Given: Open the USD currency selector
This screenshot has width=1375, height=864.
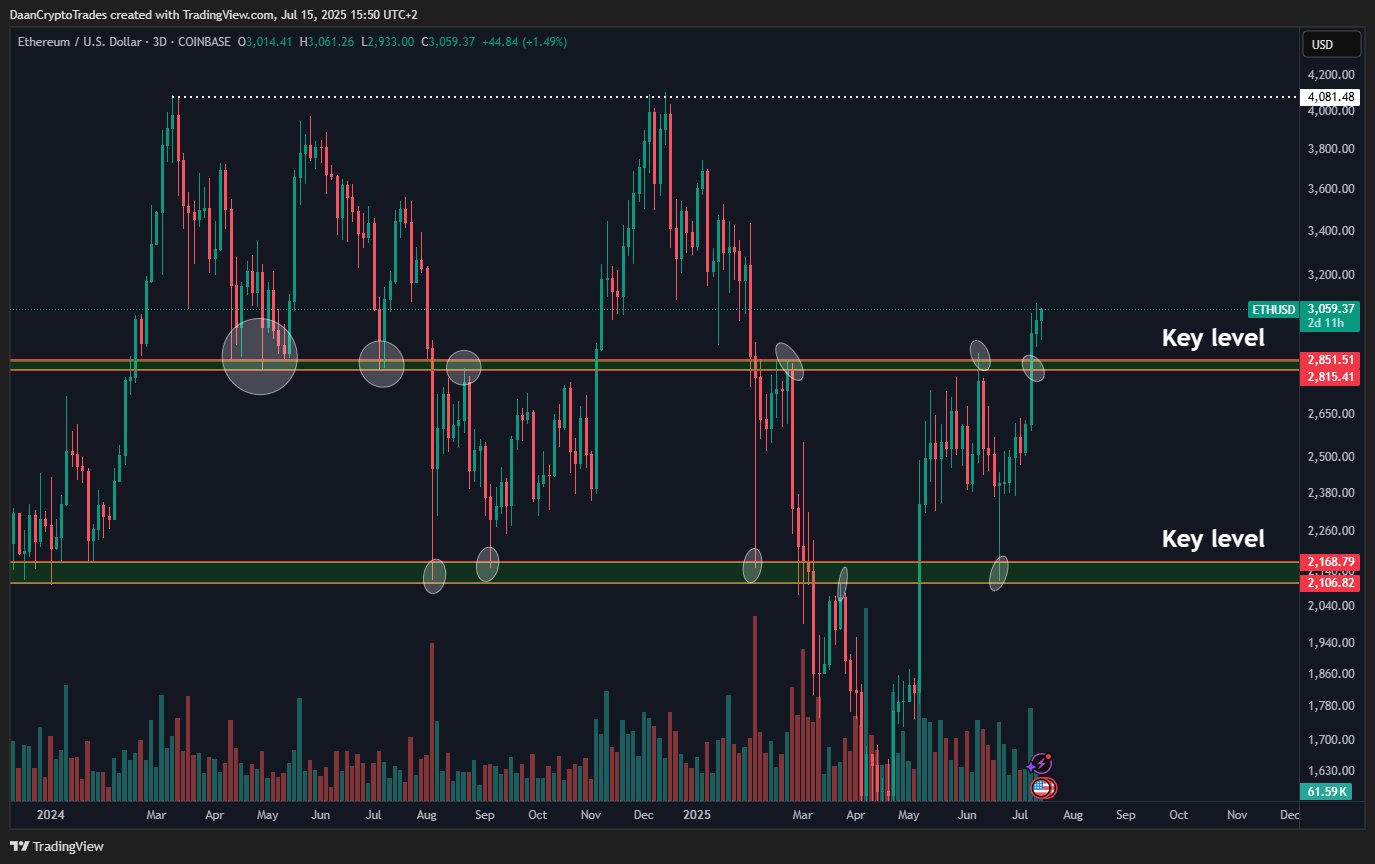Looking at the screenshot, I should [1331, 44].
